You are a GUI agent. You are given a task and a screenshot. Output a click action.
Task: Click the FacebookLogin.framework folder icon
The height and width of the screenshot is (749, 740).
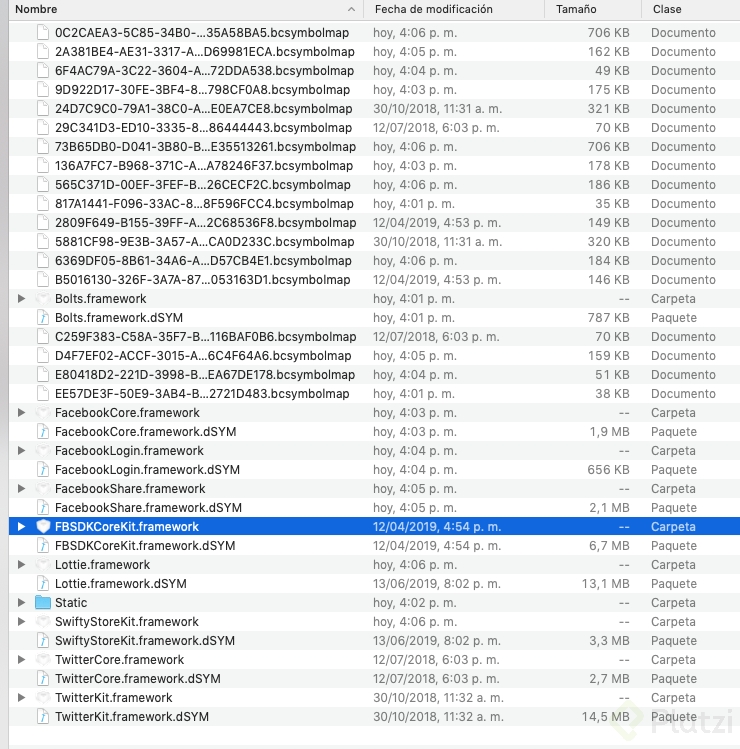pos(43,450)
